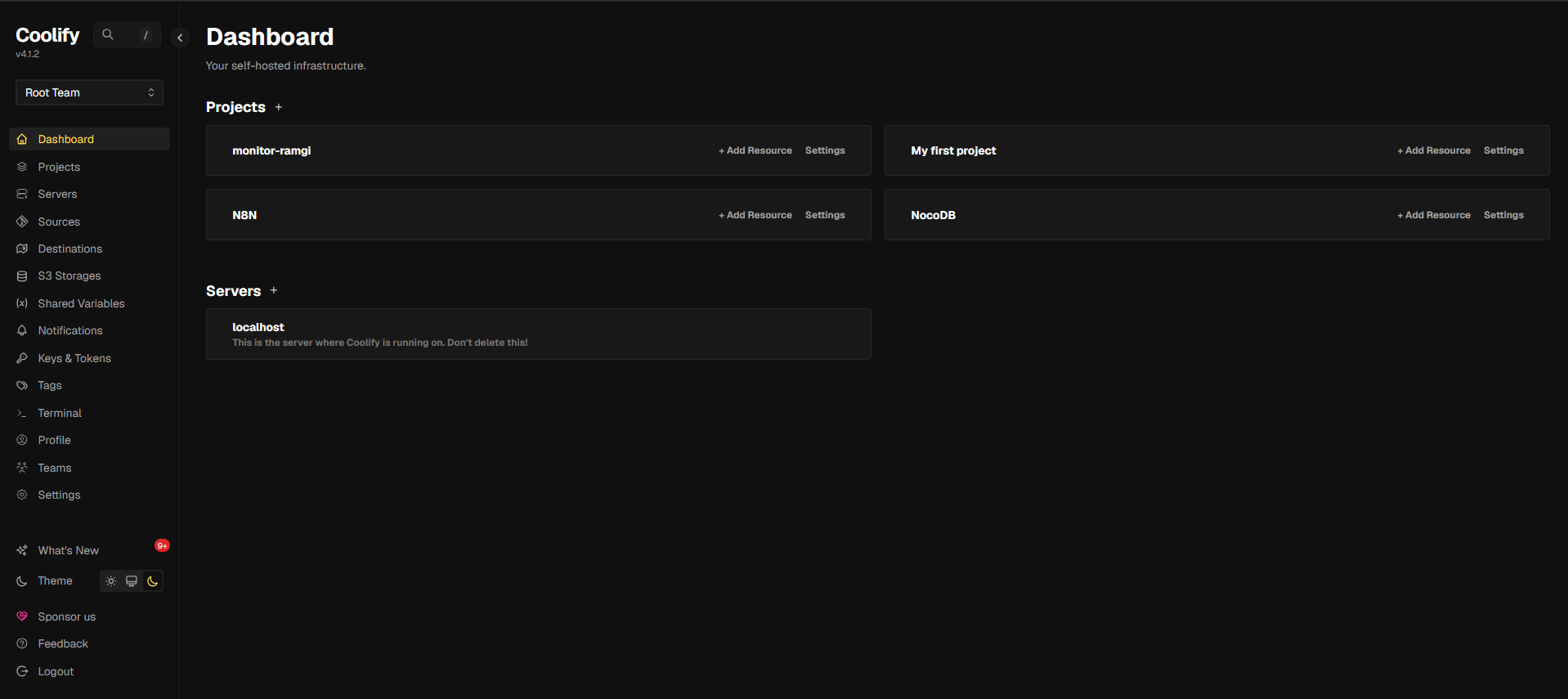Open Settings for My first project
Image resolution: width=1568 pixels, height=699 pixels.
[1503, 150]
